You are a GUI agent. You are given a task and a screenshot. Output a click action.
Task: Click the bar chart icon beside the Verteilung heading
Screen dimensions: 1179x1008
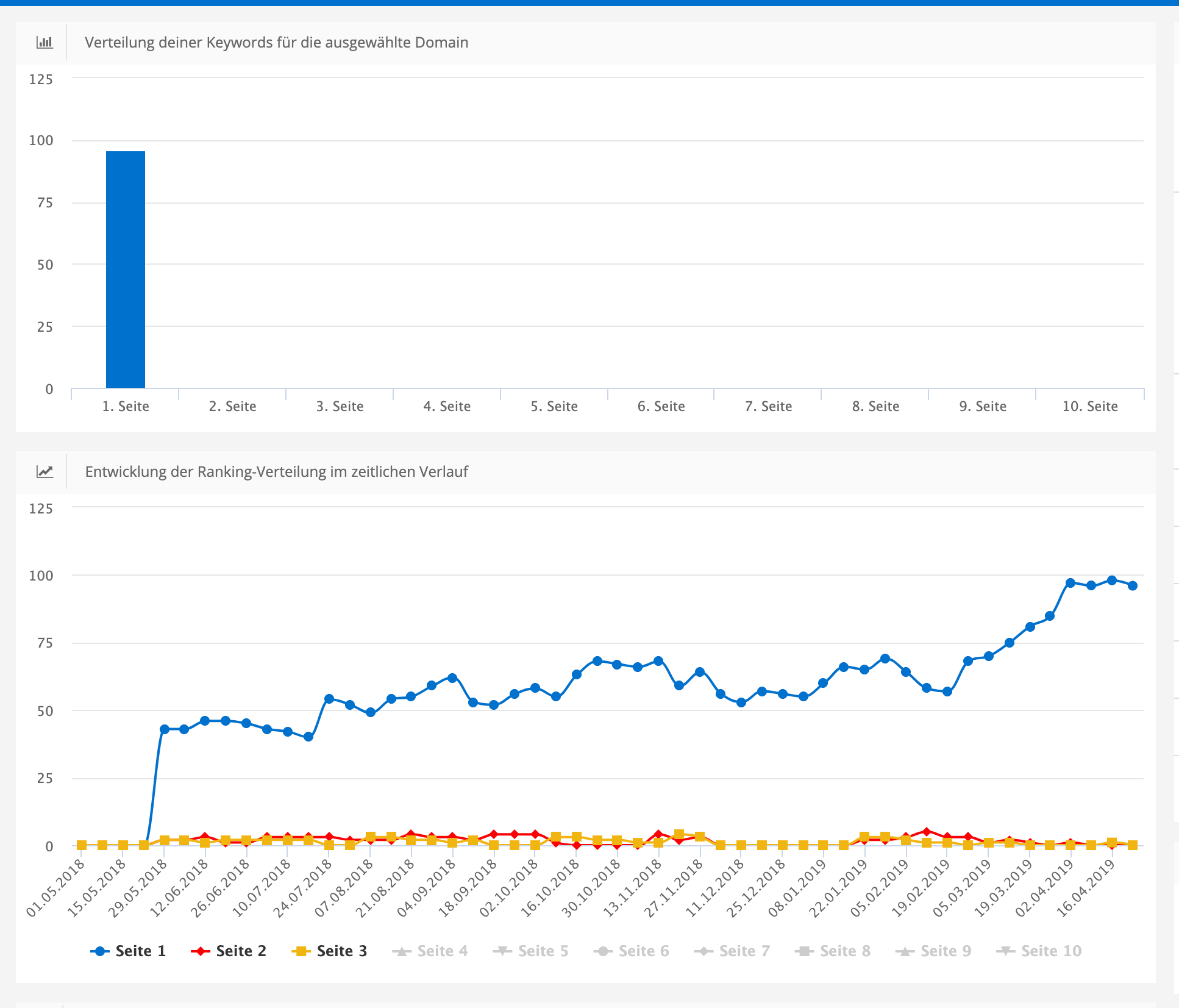pyautogui.click(x=45, y=43)
